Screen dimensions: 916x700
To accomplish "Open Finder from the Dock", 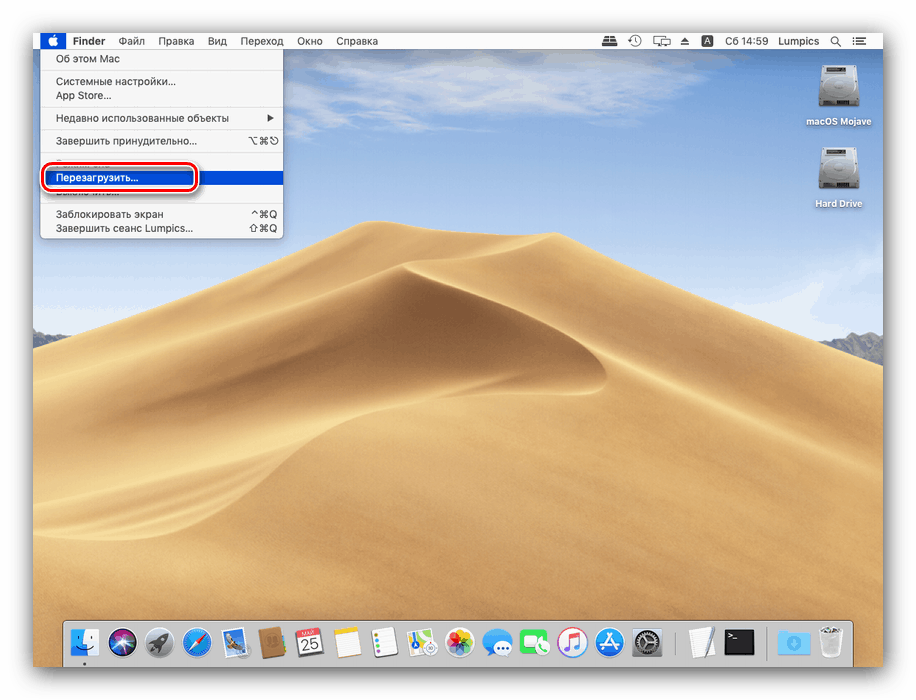I will click(85, 643).
